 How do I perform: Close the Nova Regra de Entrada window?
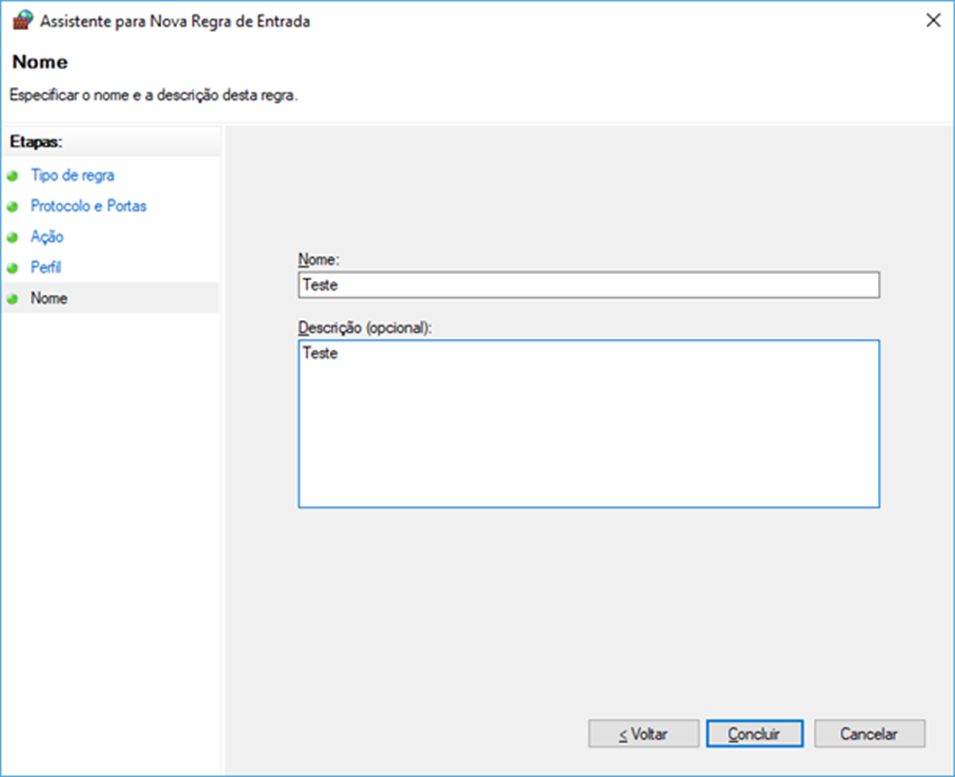point(933,20)
